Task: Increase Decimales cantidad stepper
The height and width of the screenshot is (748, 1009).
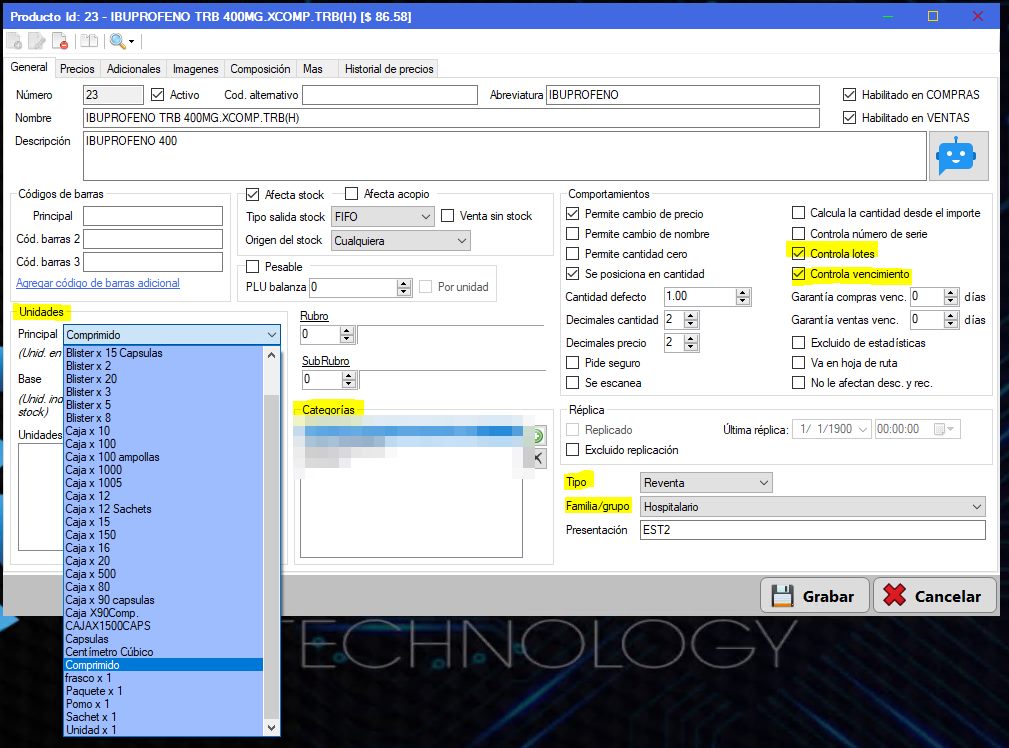Action: 691,315
